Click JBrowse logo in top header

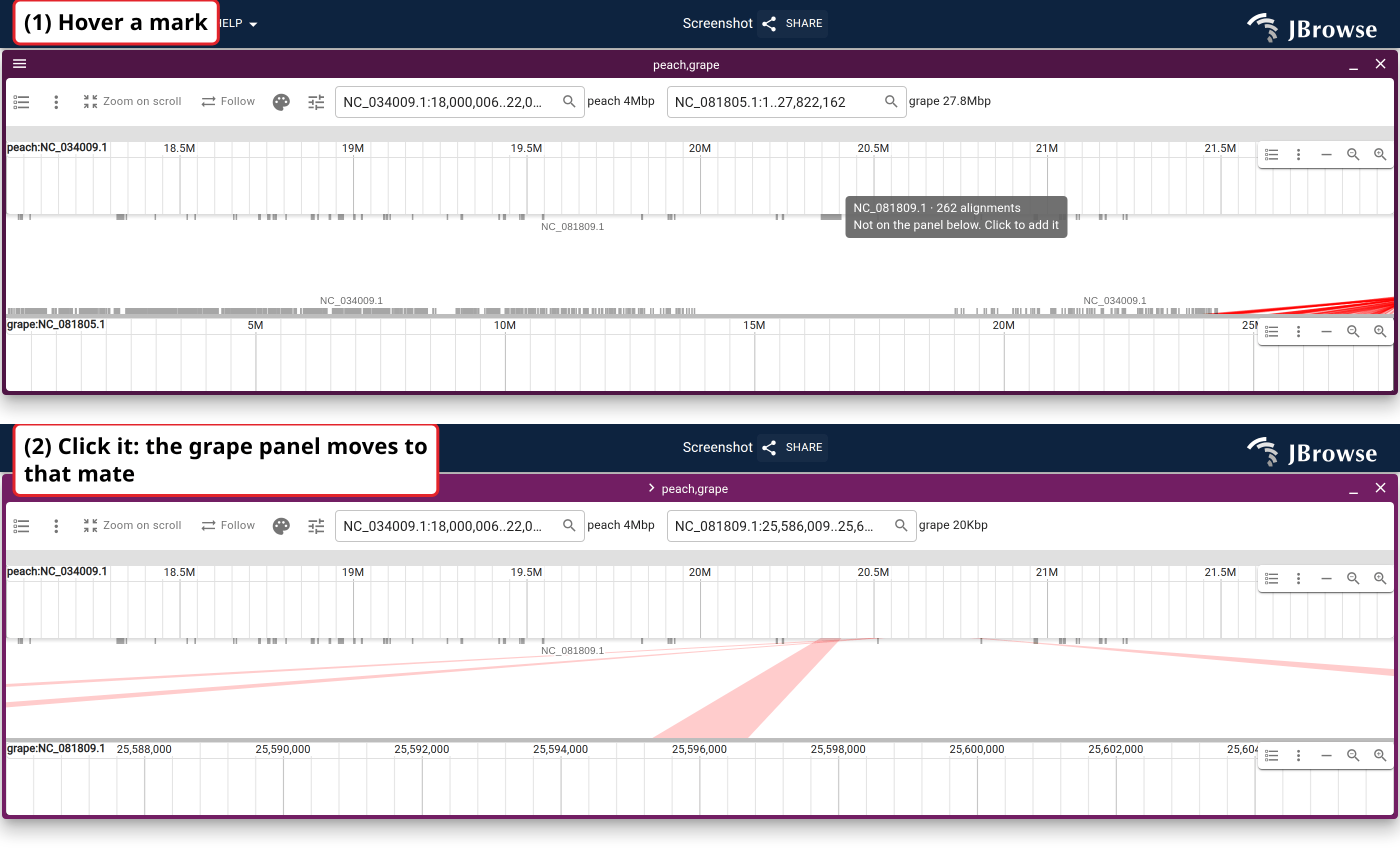point(1312,27)
